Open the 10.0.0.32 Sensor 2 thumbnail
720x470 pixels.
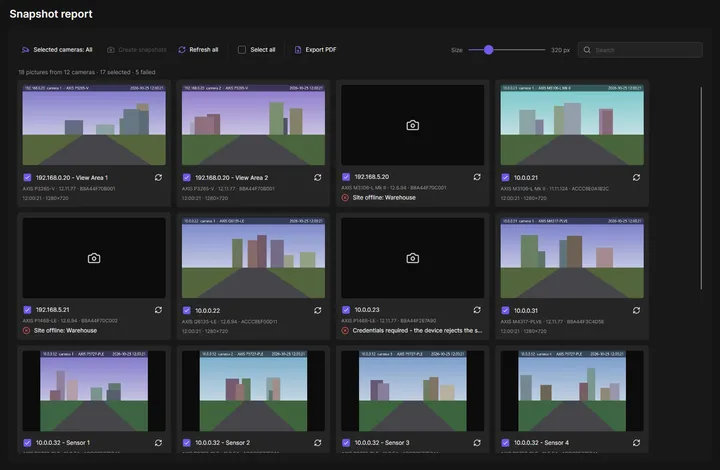253,391
